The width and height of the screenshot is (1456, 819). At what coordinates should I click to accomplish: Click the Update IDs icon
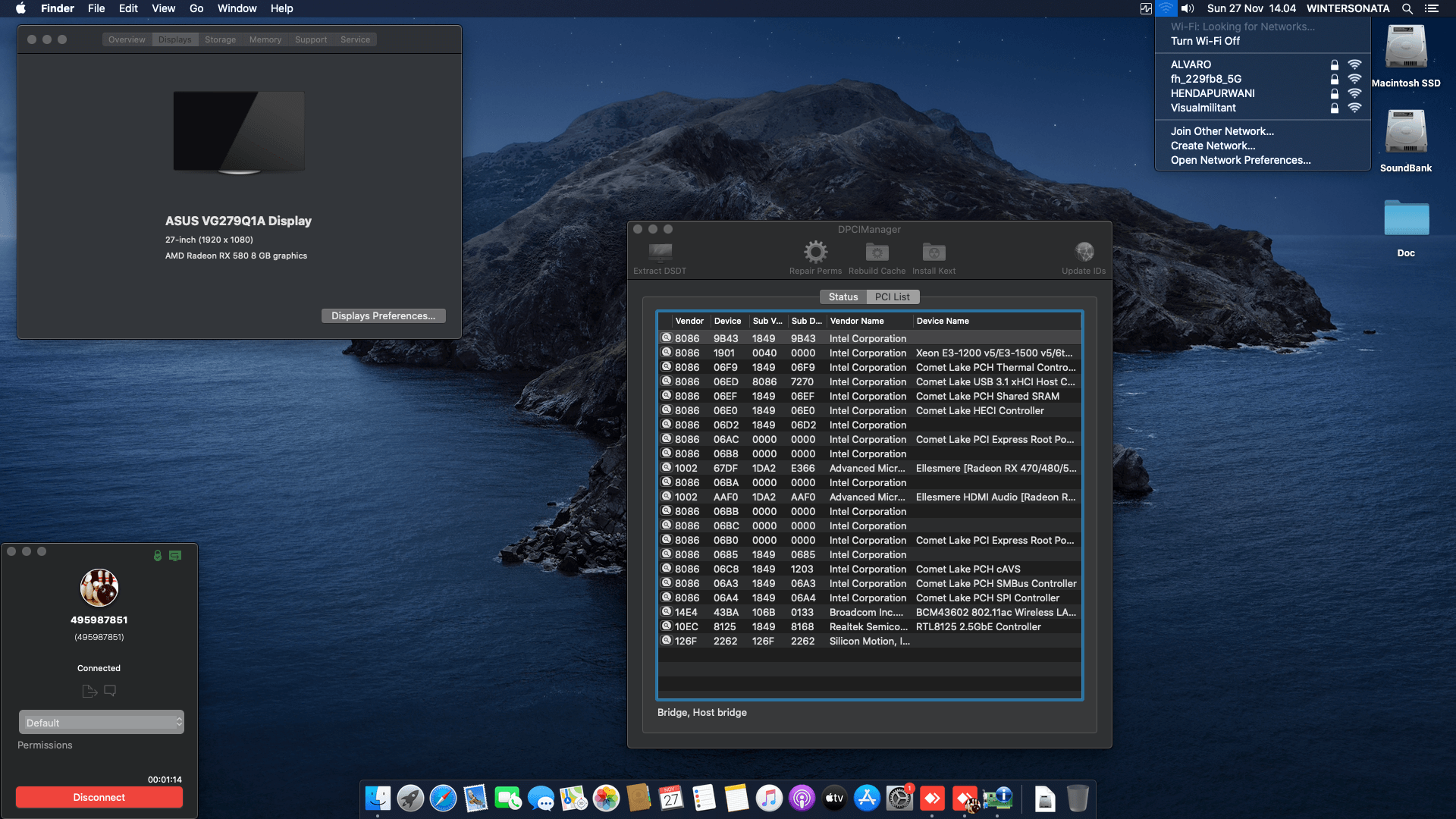(1084, 253)
